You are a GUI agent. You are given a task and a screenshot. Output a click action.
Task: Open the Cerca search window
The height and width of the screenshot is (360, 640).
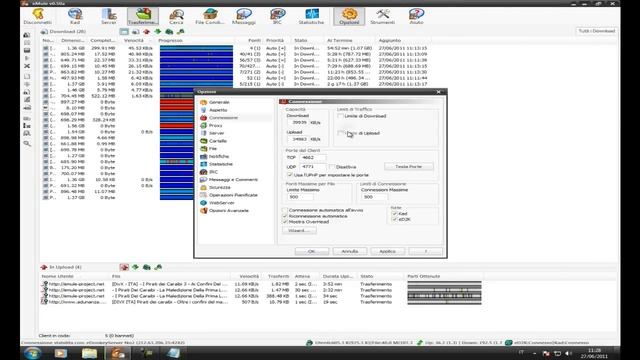coord(176,16)
